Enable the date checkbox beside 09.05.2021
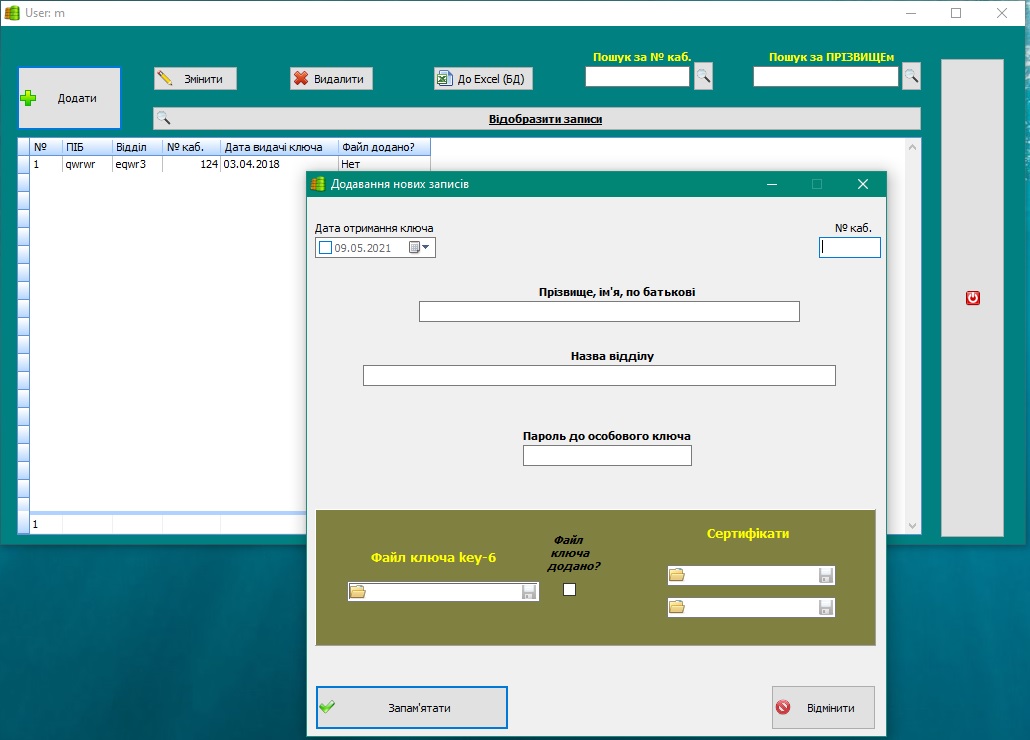The width and height of the screenshot is (1030, 740). pyautogui.click(x=325, y=248)
